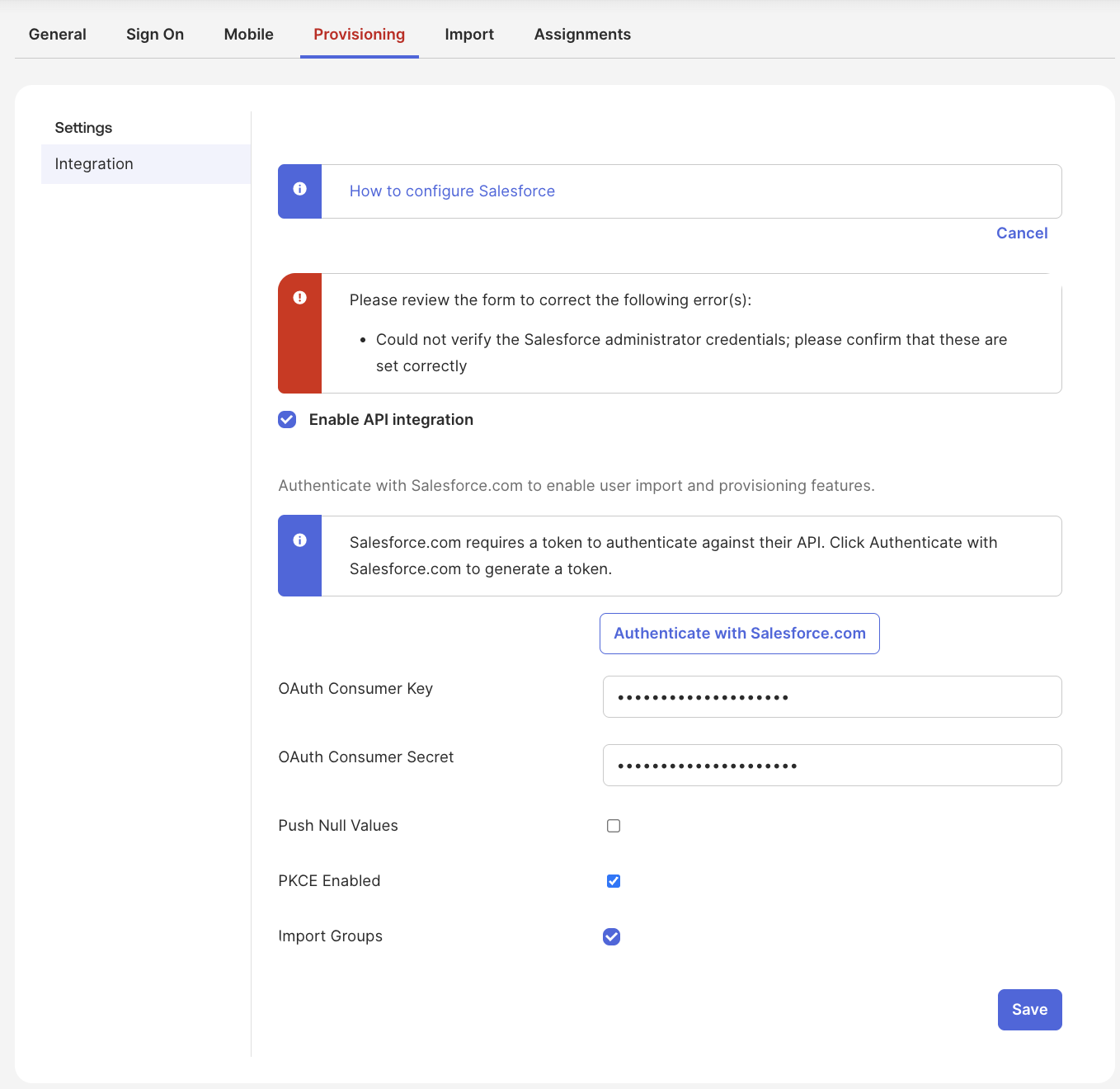Image resolution: width=1120 pixels, height=1089 pixels.
Task: Click the Cancel link
Action: click(1022, 233)
